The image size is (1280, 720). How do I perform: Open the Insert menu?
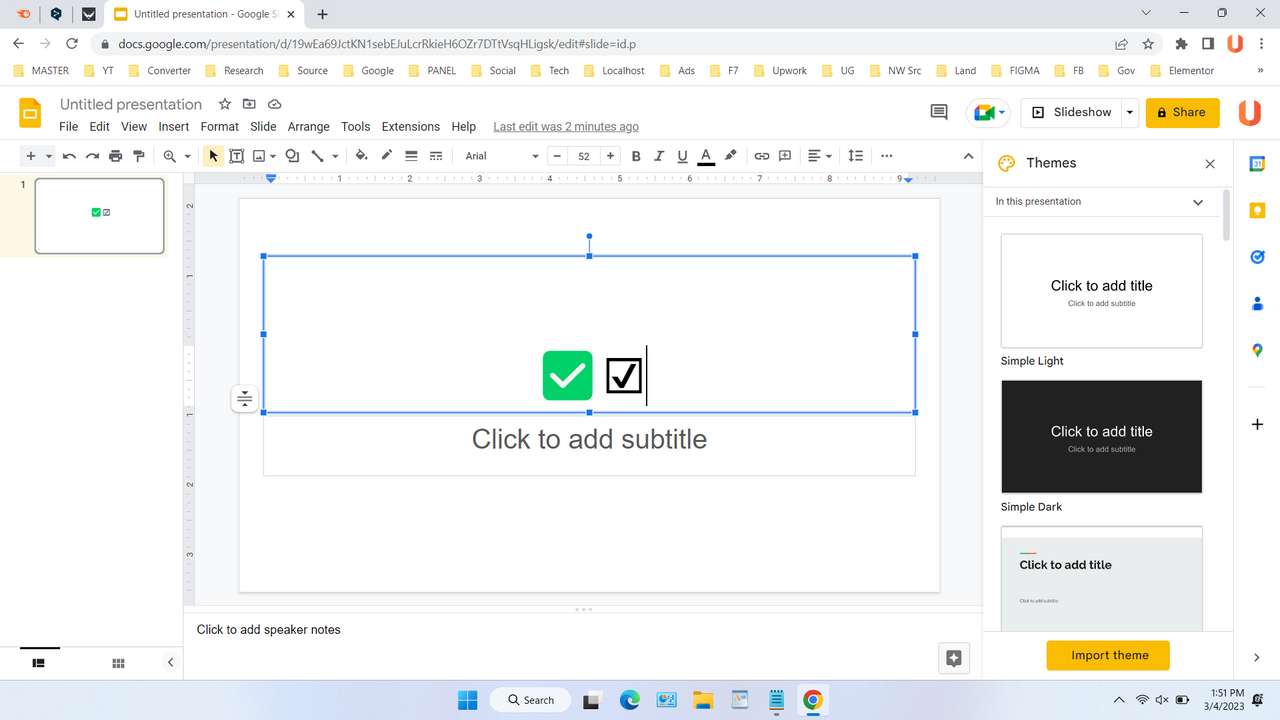[173, 126]
